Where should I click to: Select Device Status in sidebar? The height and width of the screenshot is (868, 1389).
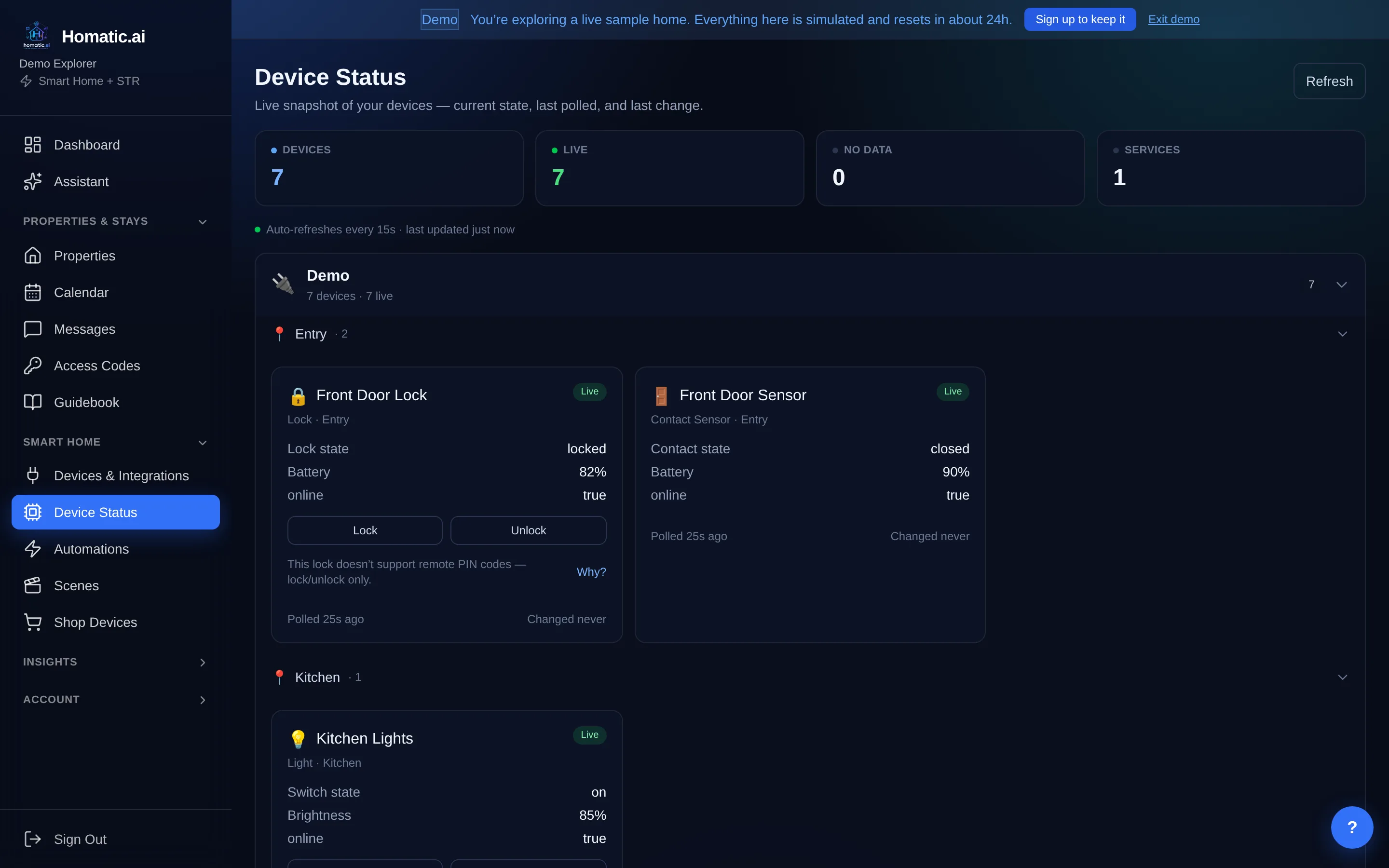click(x=115, y=512)
